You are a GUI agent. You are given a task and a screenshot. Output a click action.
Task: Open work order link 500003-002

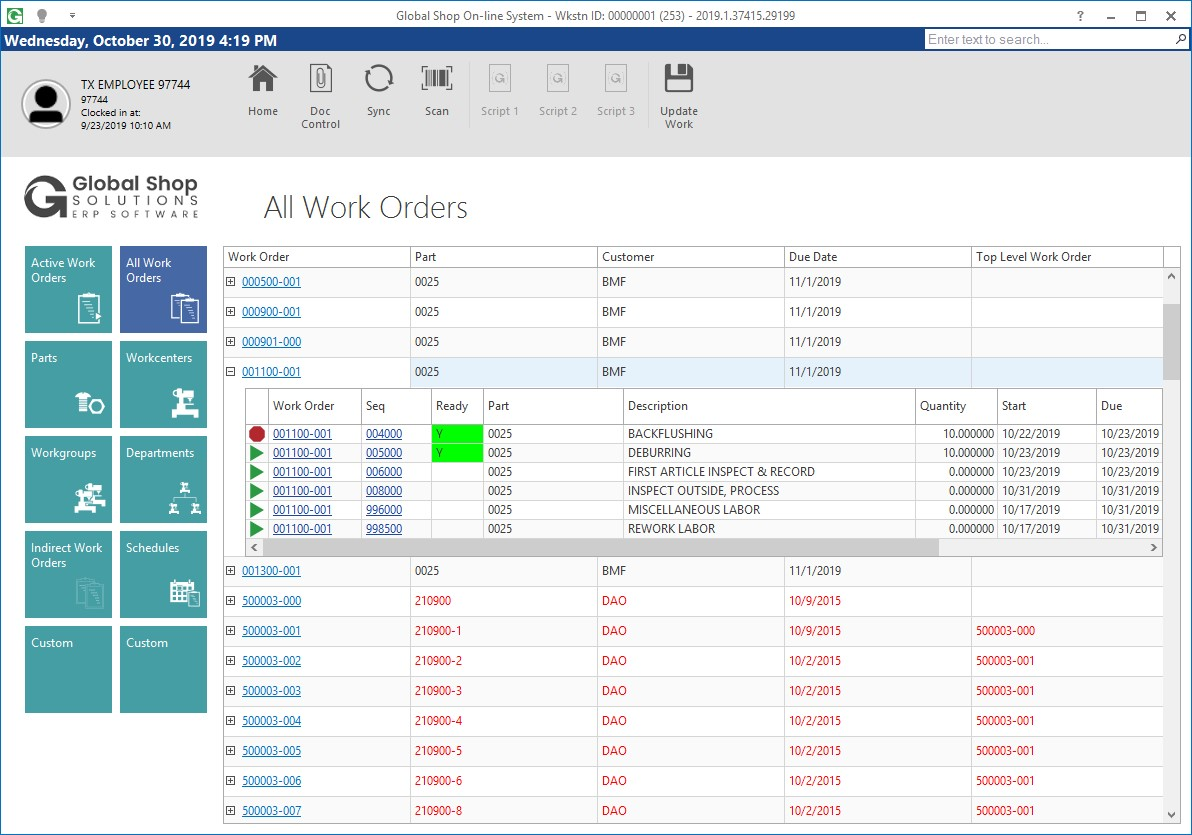tap(271, 661)
